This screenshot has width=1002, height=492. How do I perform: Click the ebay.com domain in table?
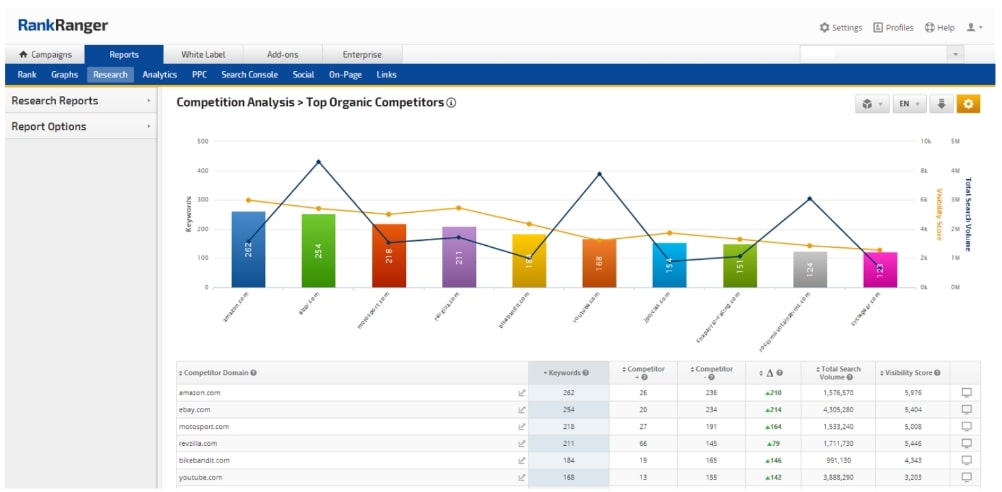192,410
